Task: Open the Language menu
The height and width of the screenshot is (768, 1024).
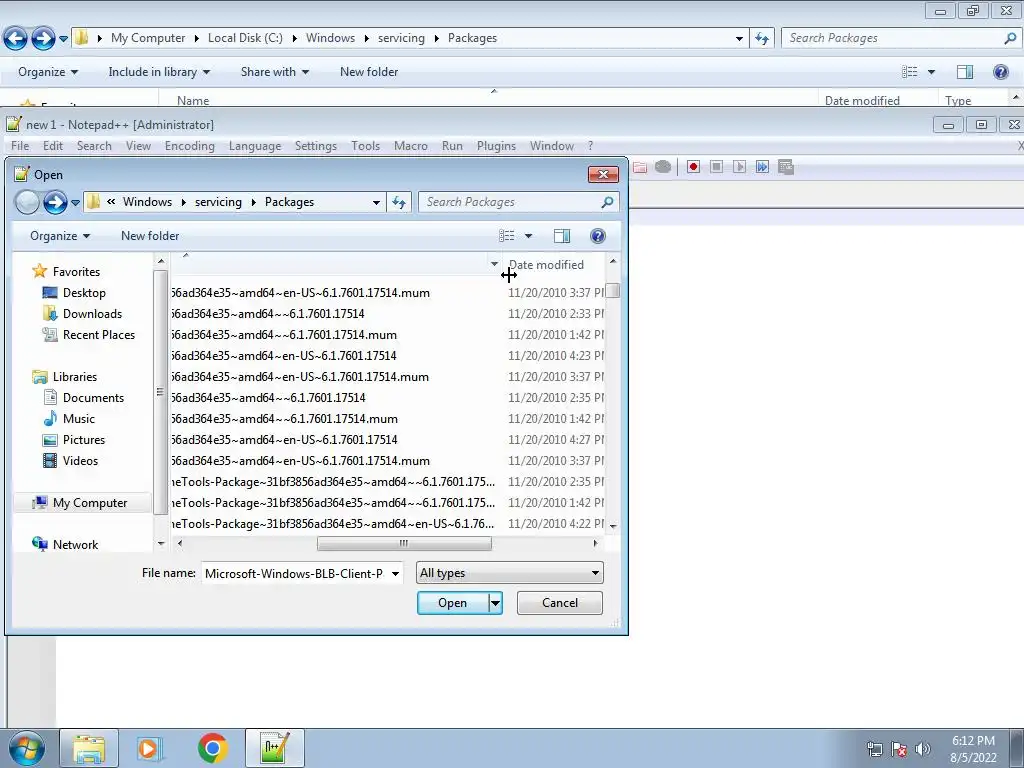Action: pos(255,146)
